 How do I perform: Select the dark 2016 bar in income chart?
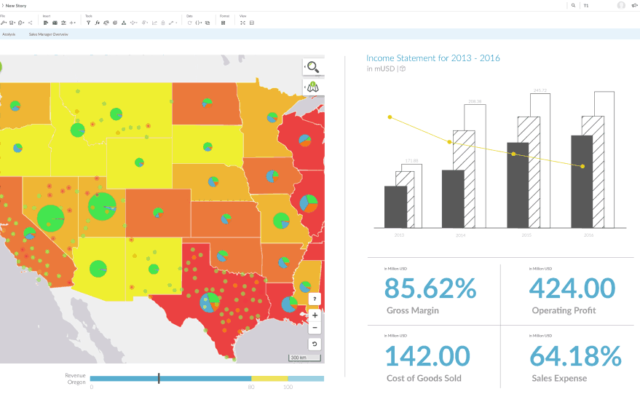tap(582, 182)
